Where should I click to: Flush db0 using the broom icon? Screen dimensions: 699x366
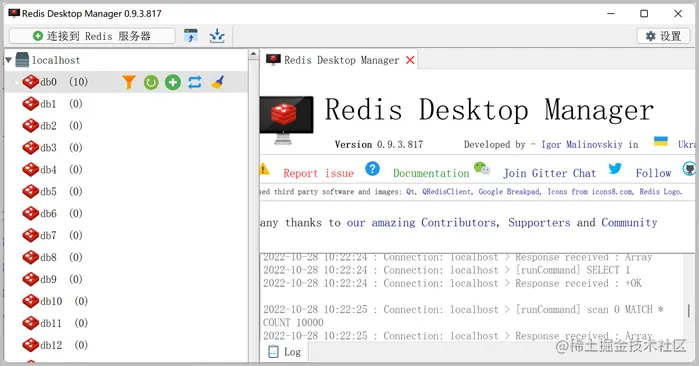[x=217, y=82]
